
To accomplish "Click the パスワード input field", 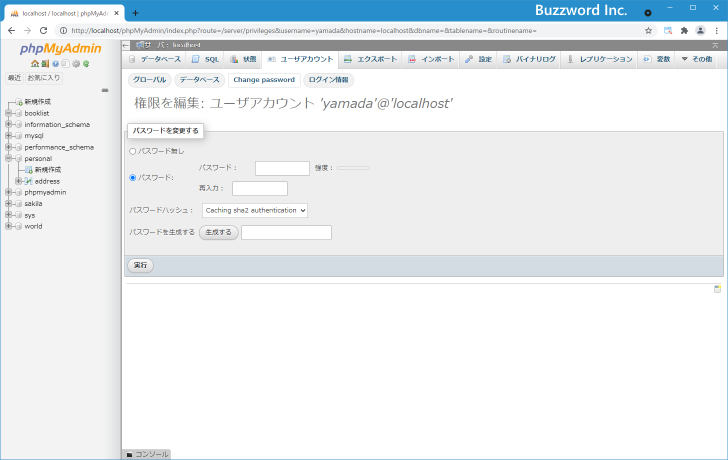I will [282, 168].
